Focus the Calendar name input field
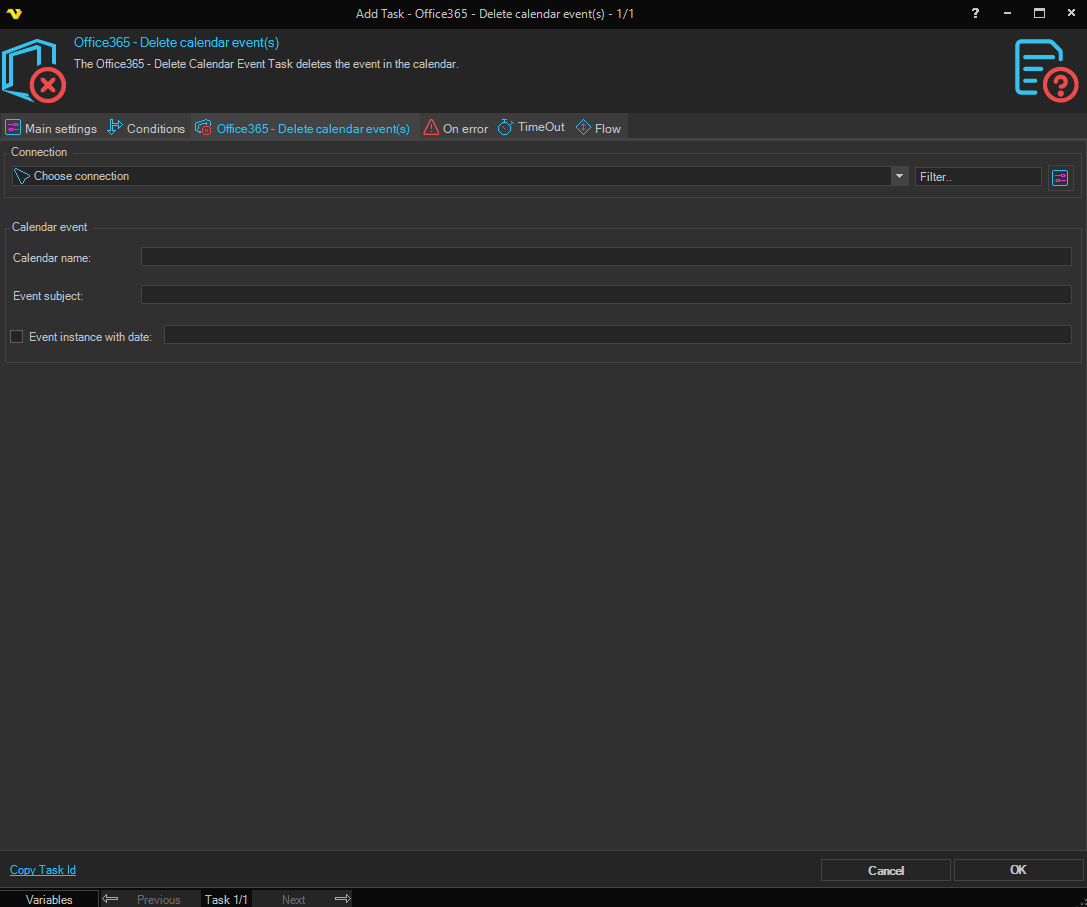 [x=605, y=258]
